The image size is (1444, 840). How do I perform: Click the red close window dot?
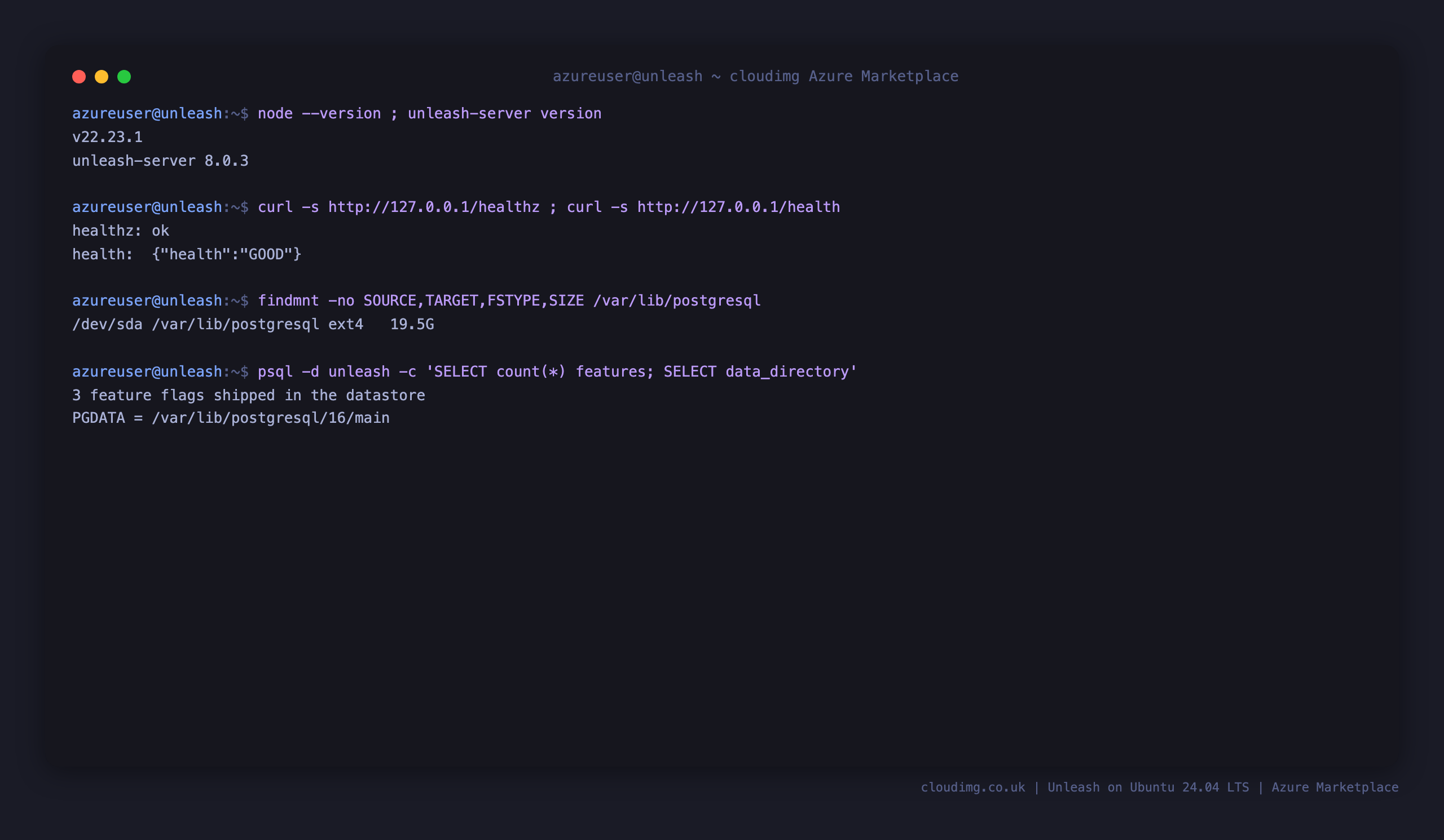(79, 77)
